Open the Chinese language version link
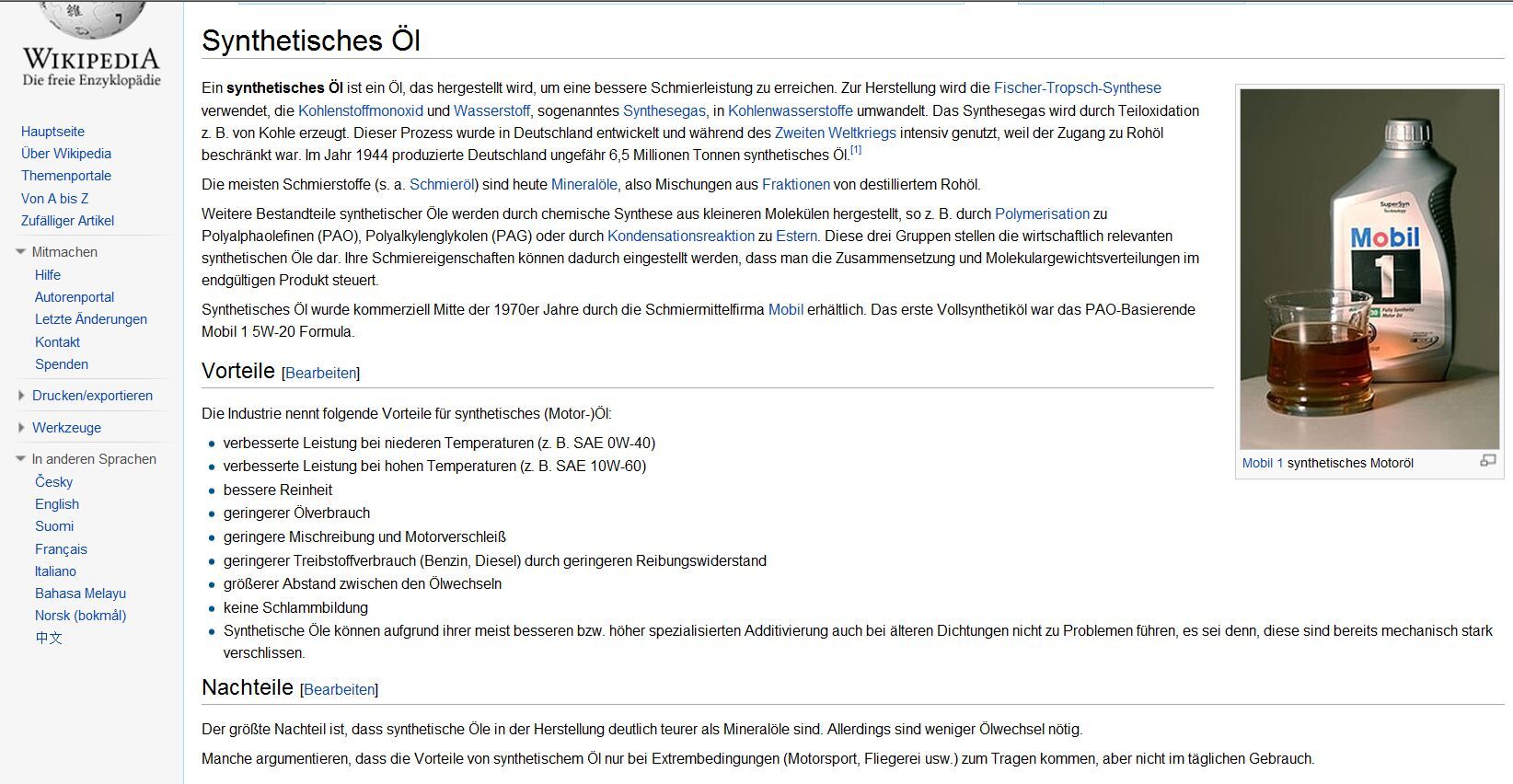This screenshot has width=1513, height=784. [49, 638]
